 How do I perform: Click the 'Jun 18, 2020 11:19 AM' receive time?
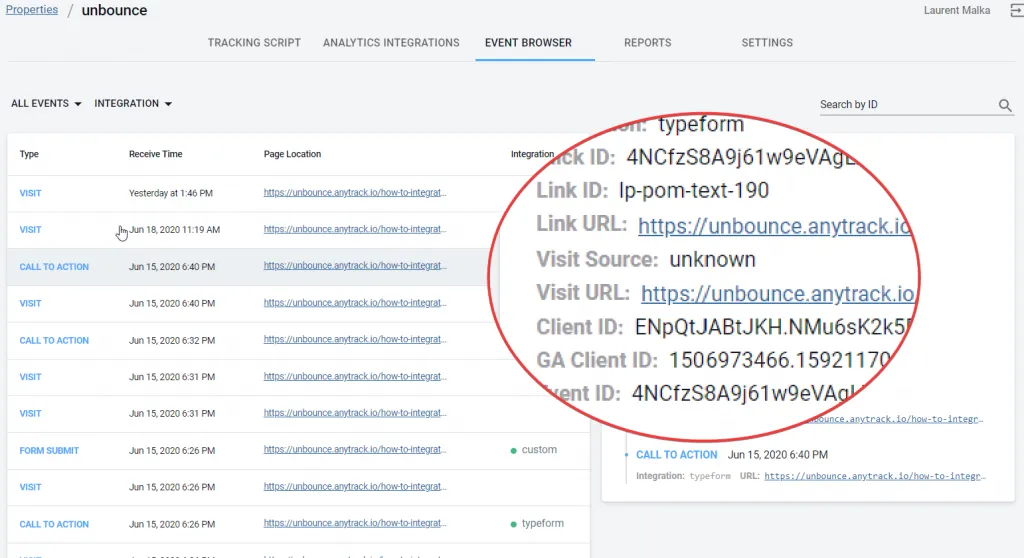click(174, 230)
